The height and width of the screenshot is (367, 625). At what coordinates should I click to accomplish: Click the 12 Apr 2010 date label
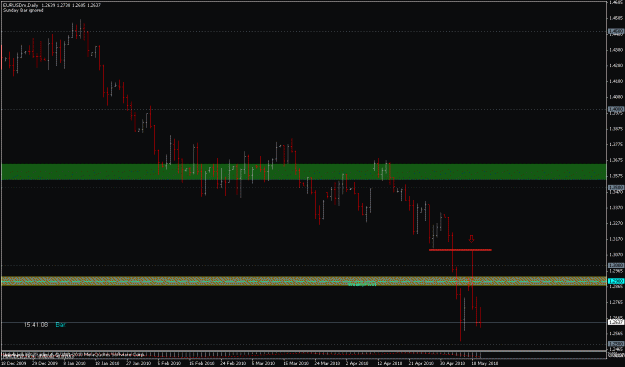point(390,363)
